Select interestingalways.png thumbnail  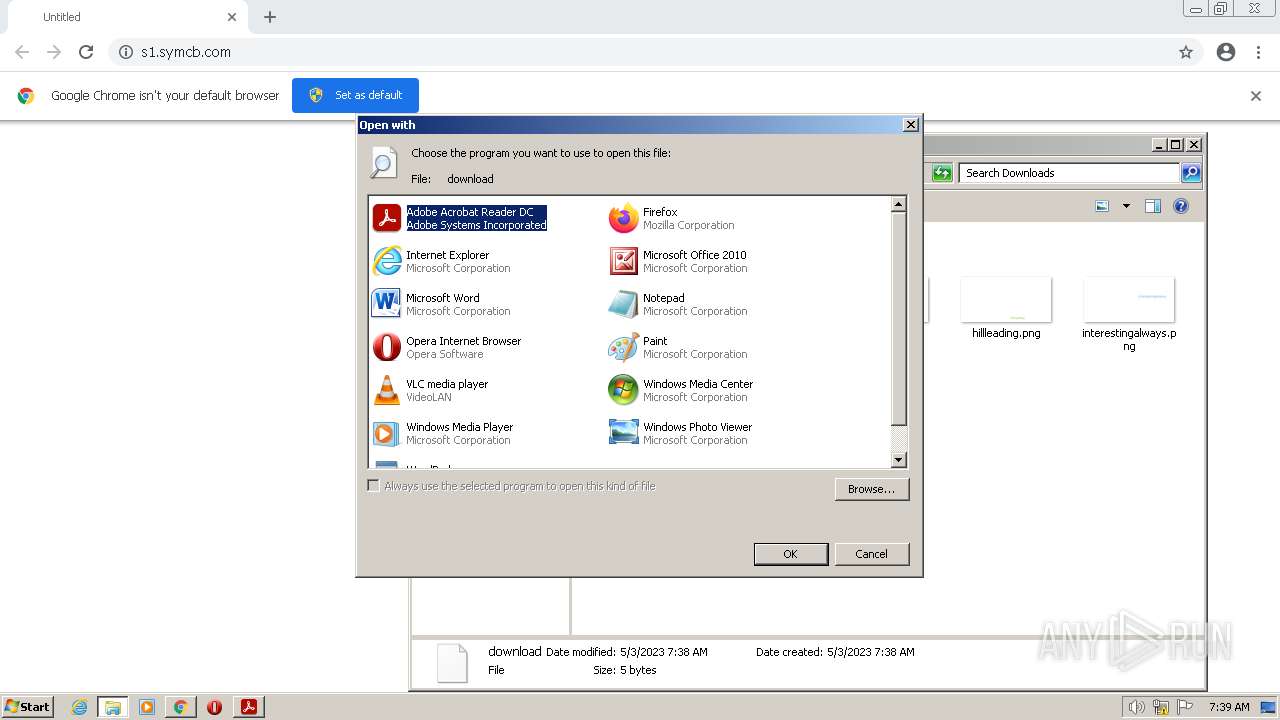1129,300
